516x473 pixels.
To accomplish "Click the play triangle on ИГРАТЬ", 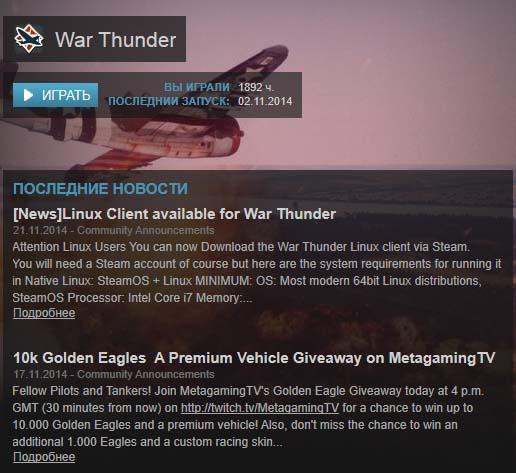I will 28,95.
